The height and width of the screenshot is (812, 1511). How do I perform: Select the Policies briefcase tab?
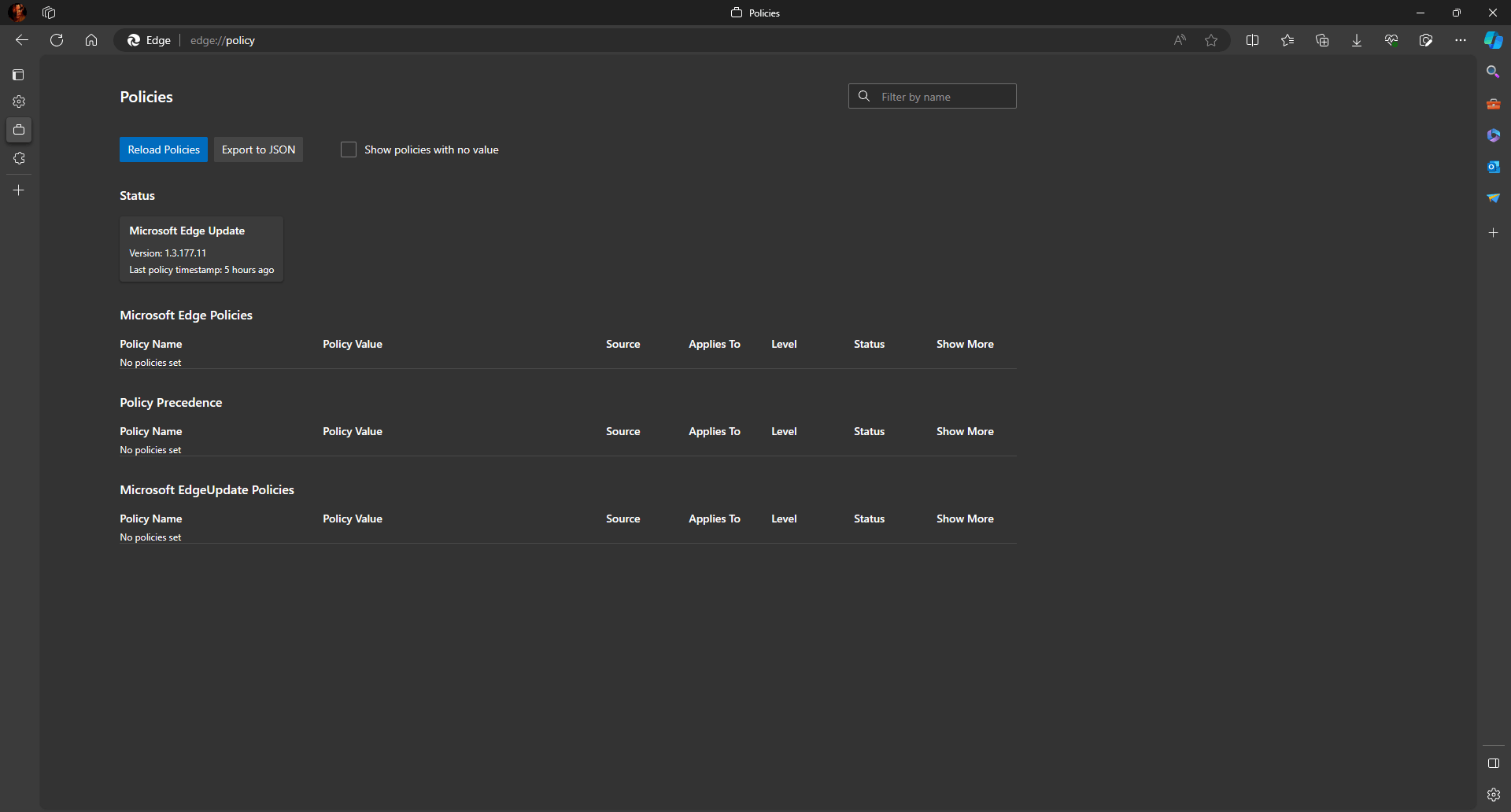click(19, 130)
